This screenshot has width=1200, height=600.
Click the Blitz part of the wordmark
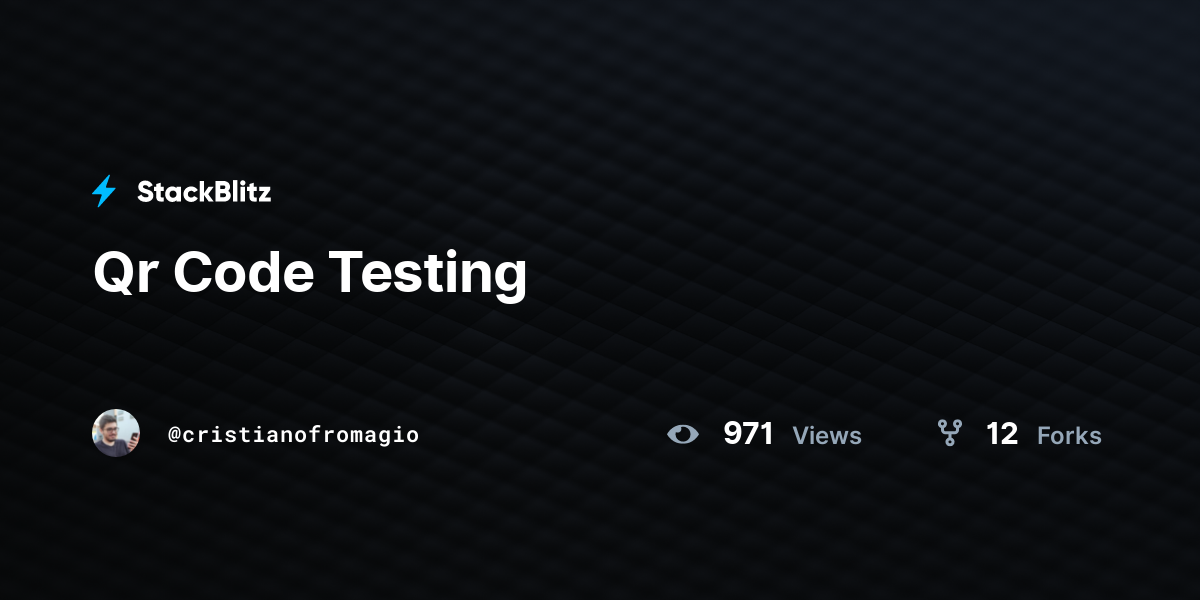[x=238, y=192]
